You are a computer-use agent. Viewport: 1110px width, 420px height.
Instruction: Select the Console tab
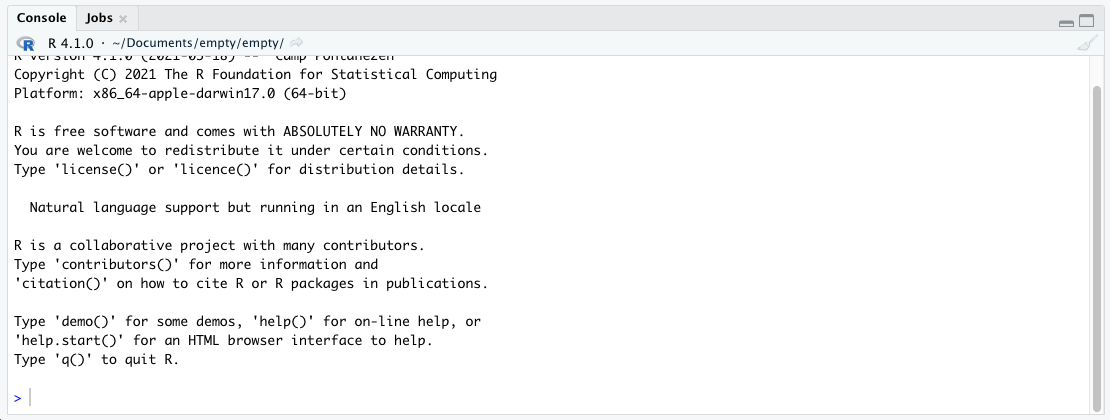[x=41, y=18]
